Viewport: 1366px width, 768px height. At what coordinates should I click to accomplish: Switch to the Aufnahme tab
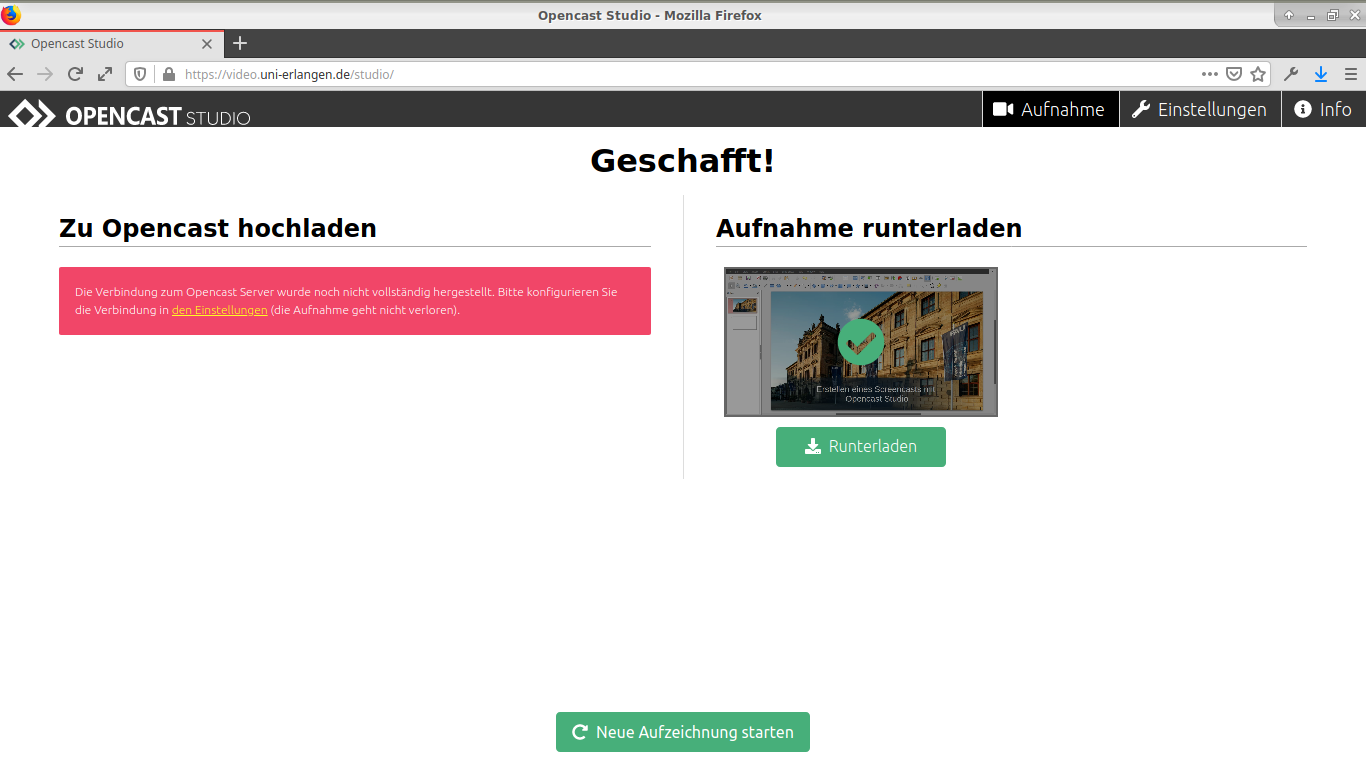[1050, 109]
